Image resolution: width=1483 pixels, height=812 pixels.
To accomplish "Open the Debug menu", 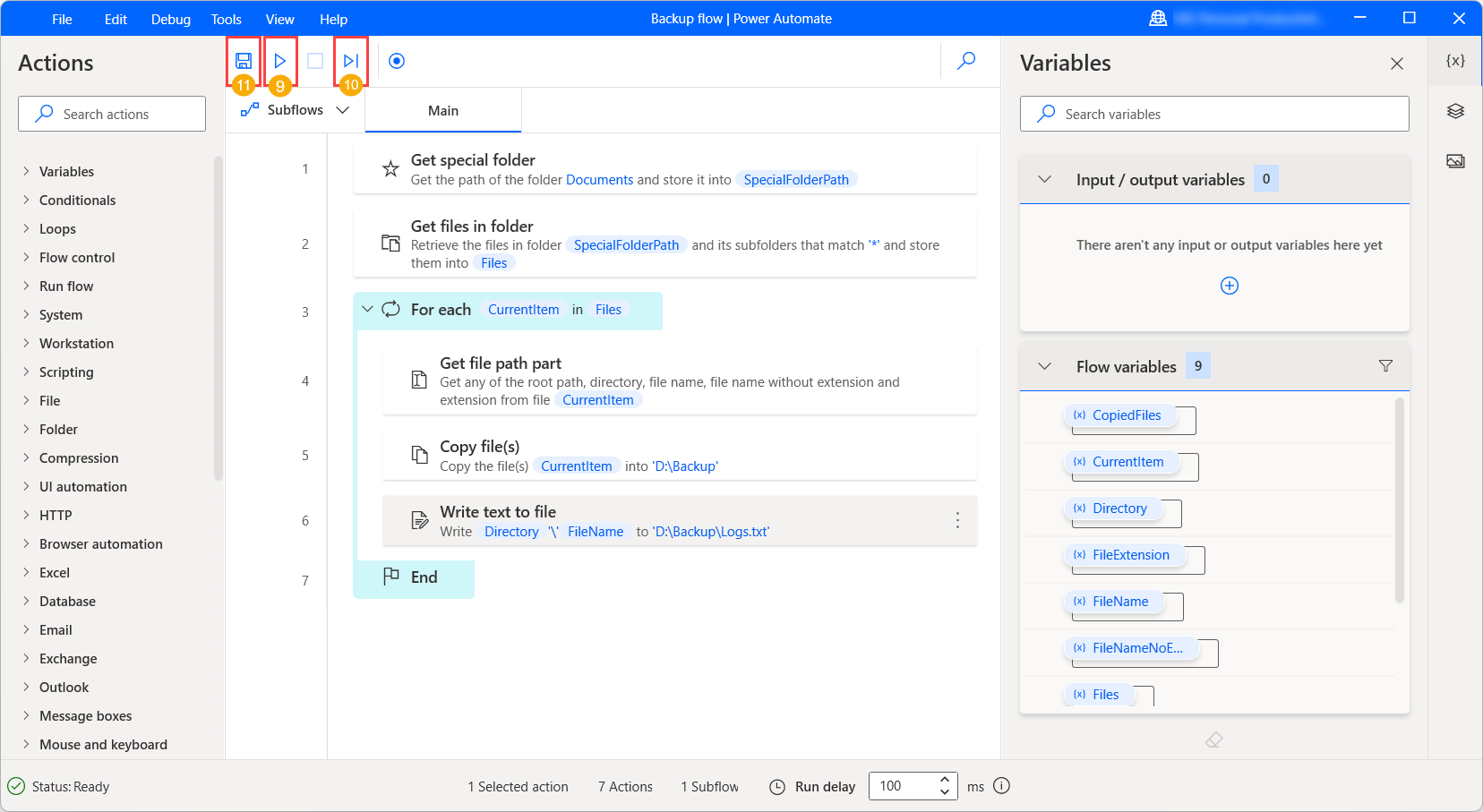I will pos(170,18).
